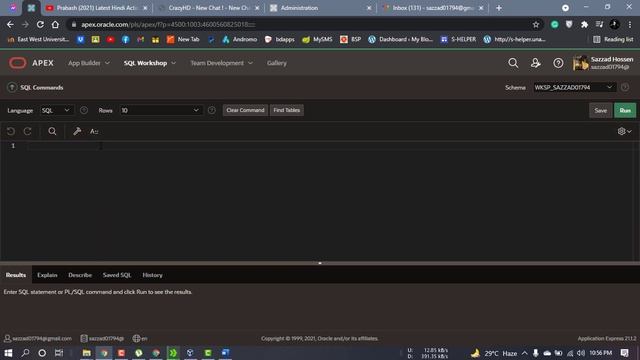
Task: Open the Help question mark menu
Action: coord(558,63)
